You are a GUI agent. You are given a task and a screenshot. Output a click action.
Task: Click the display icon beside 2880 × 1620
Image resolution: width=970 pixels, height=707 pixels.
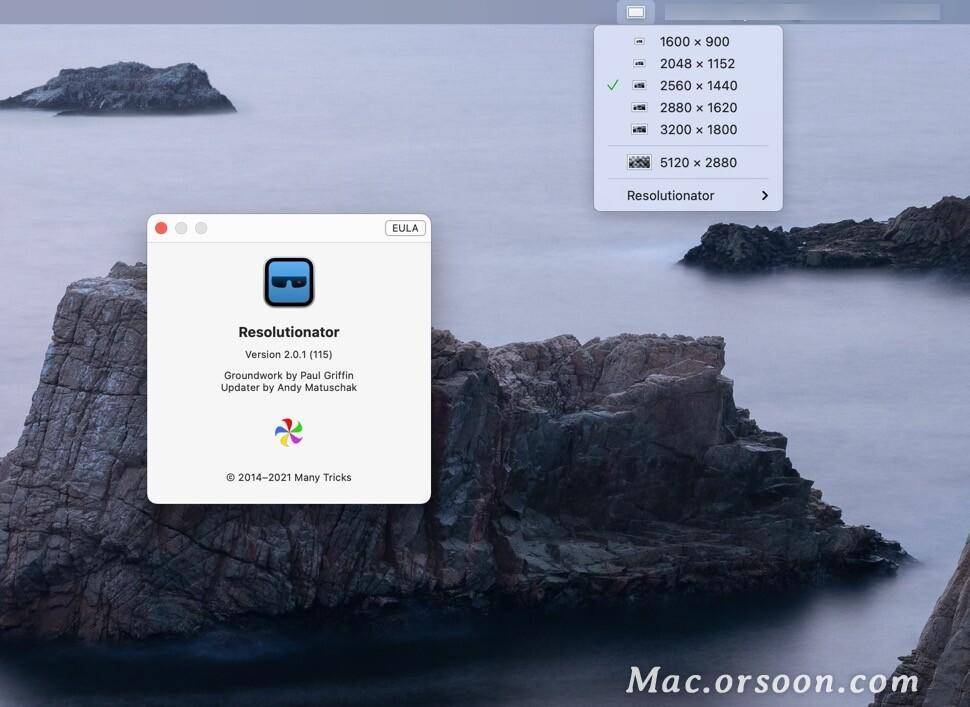pos(639,108)
